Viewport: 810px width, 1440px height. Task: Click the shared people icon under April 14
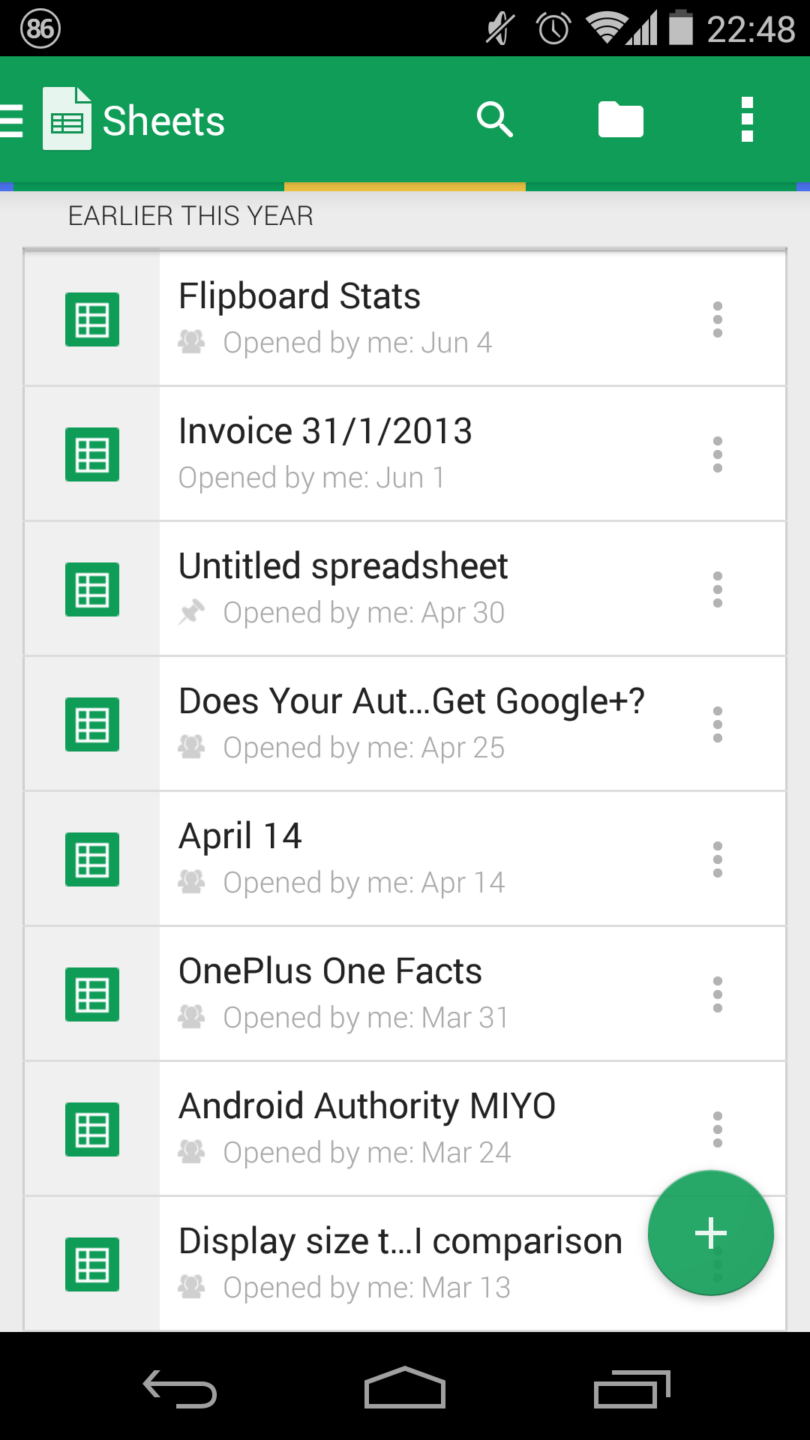click(x=191, y=882)
